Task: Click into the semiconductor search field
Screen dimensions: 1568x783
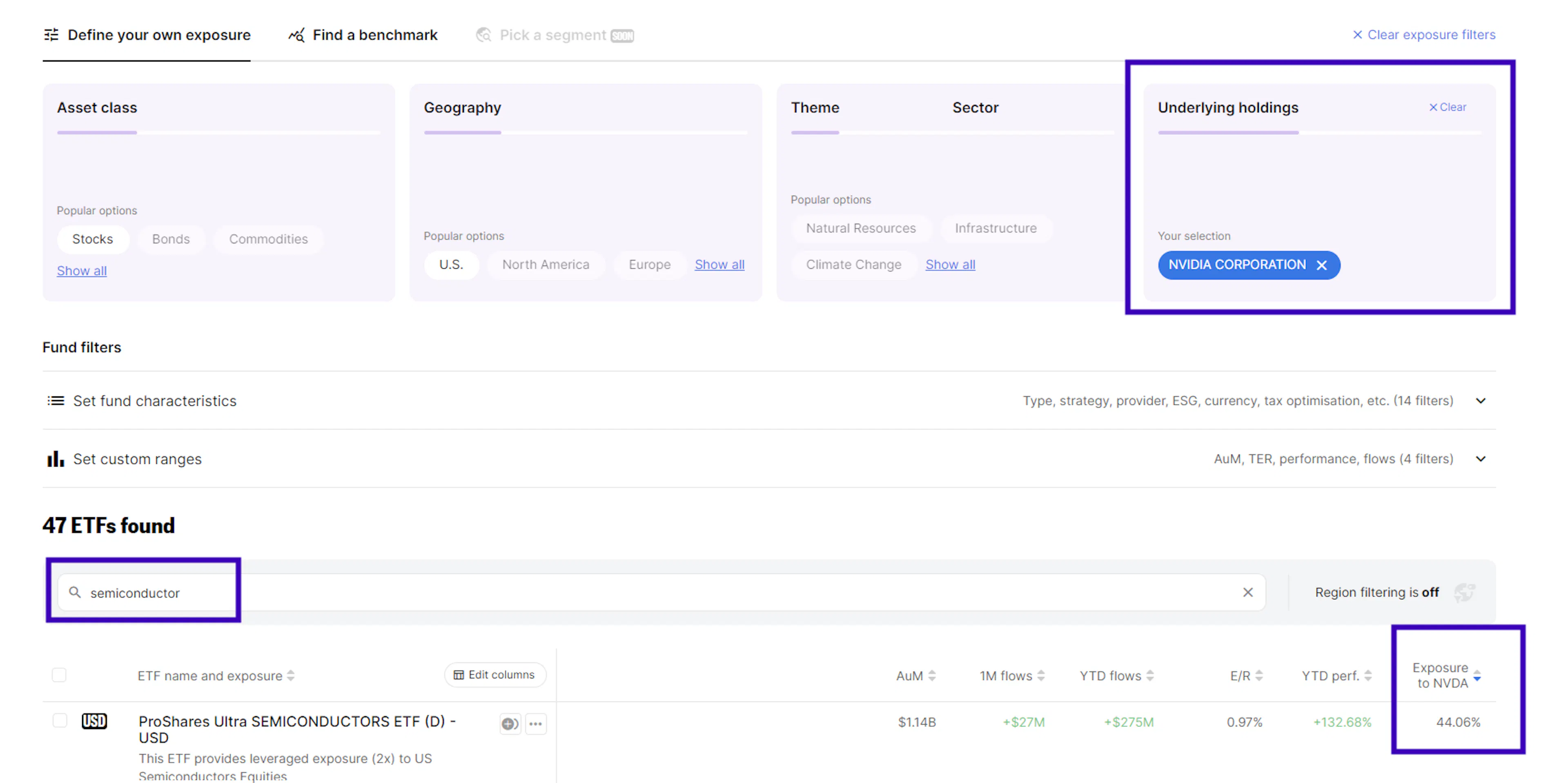Action: pyautogui.click(x=609, y=592)
